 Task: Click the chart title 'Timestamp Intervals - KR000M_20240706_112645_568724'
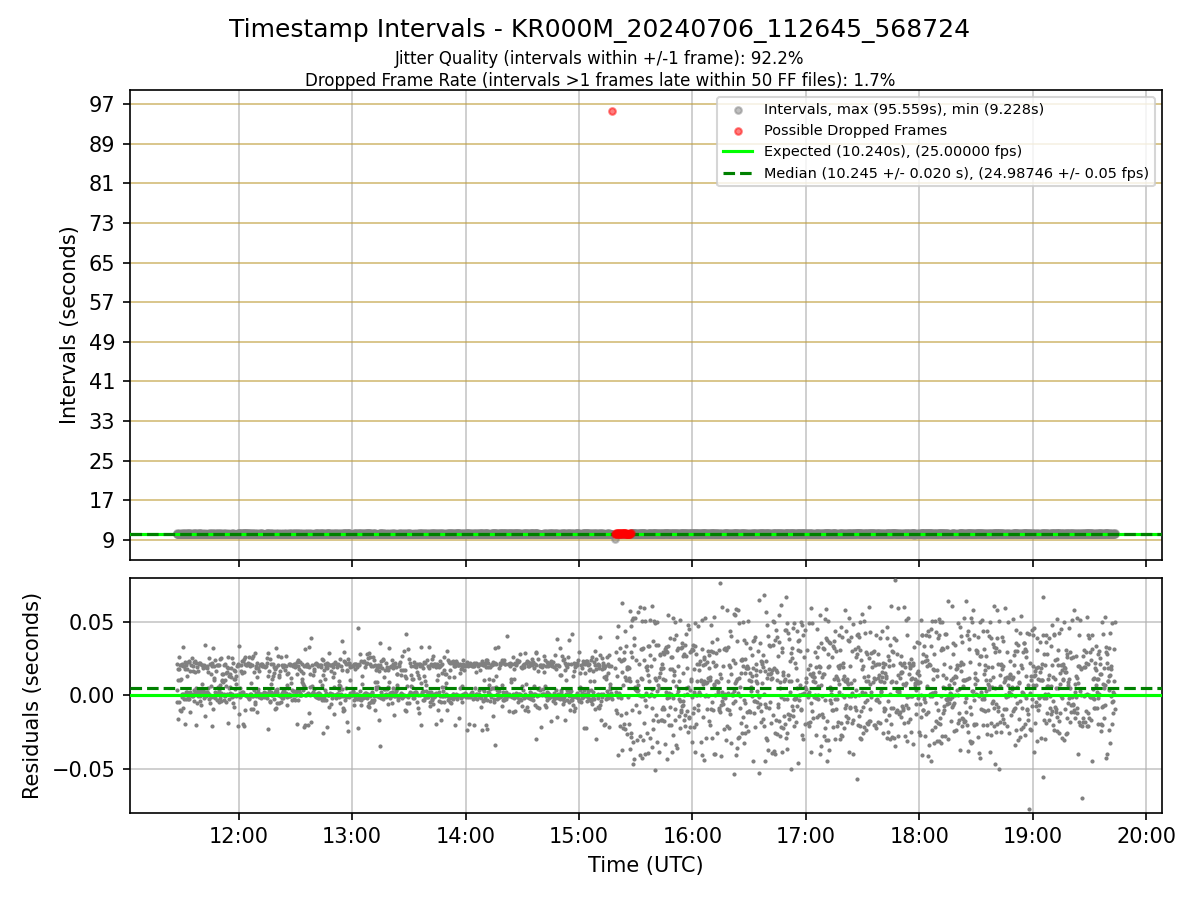coord(599,29)
